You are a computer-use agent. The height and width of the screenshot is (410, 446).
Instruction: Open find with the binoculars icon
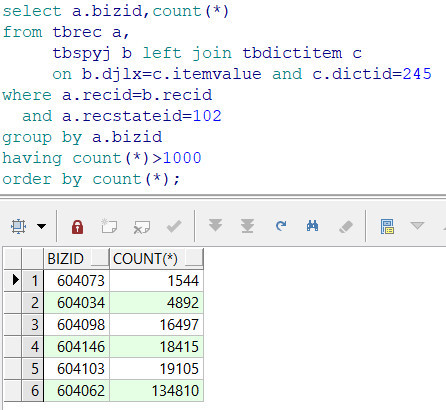tap(312, 226)
